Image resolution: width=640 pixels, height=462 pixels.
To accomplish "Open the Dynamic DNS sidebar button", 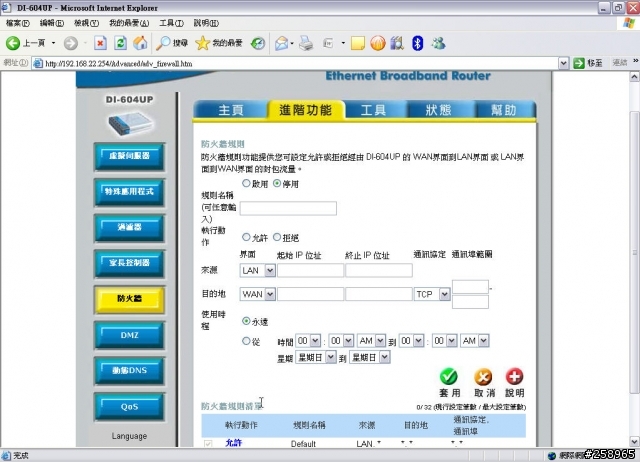I will pos(129,371).
